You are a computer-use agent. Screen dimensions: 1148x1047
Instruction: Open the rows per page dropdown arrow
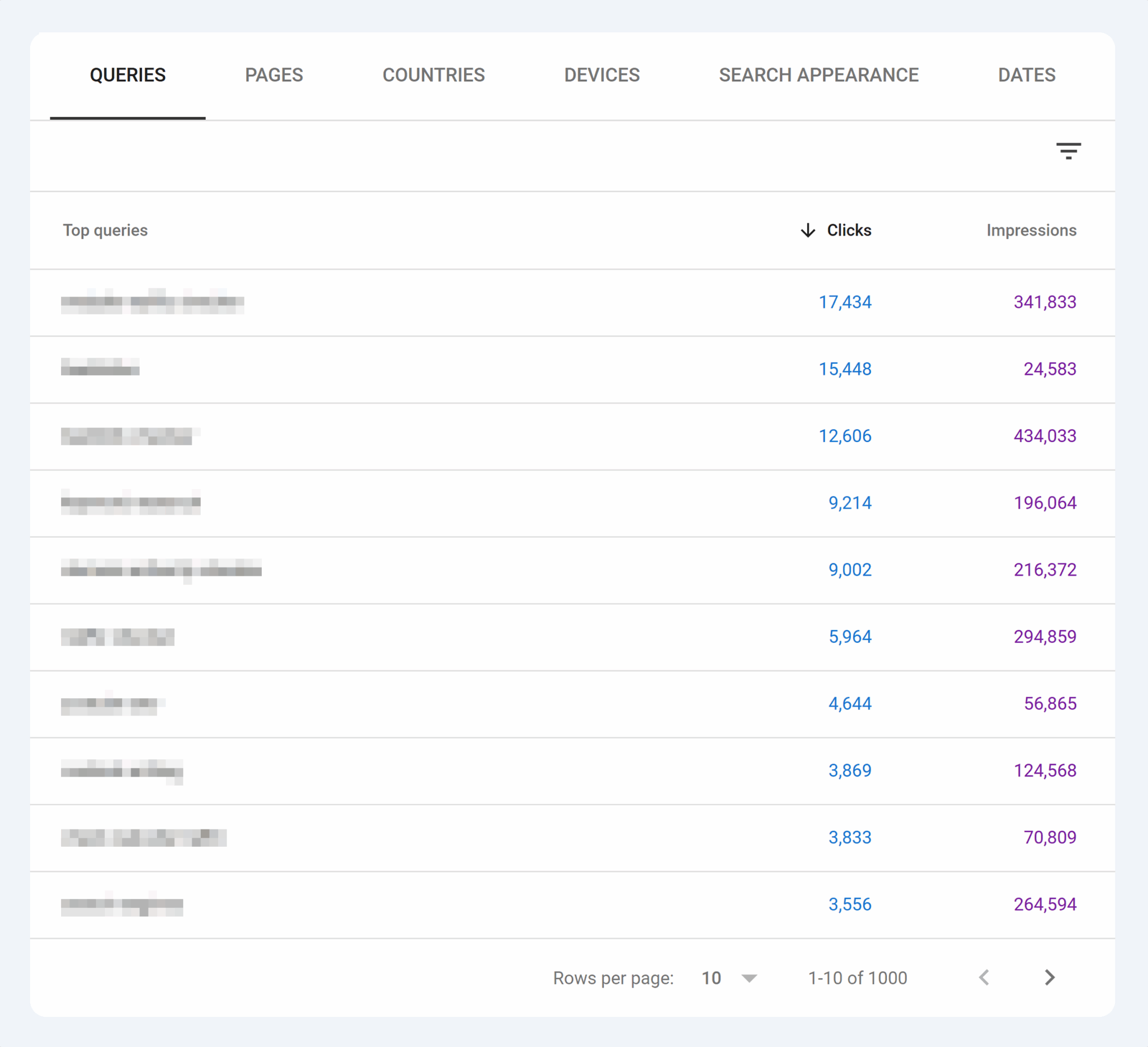point(749,978)
